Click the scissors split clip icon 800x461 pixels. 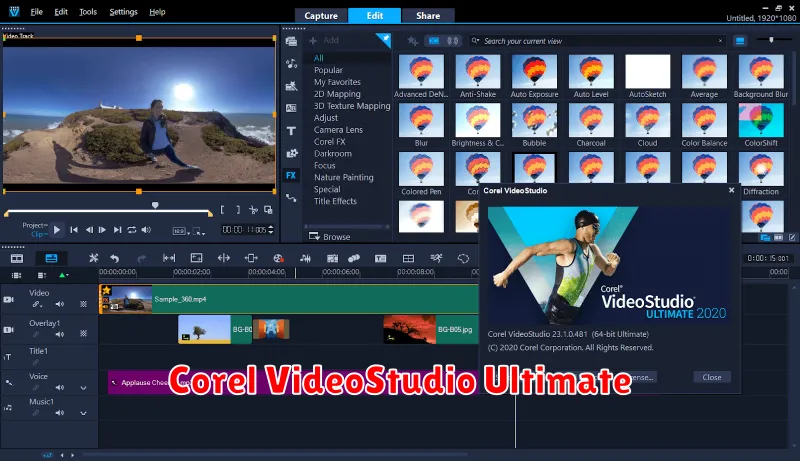click(x=253, y=210)
